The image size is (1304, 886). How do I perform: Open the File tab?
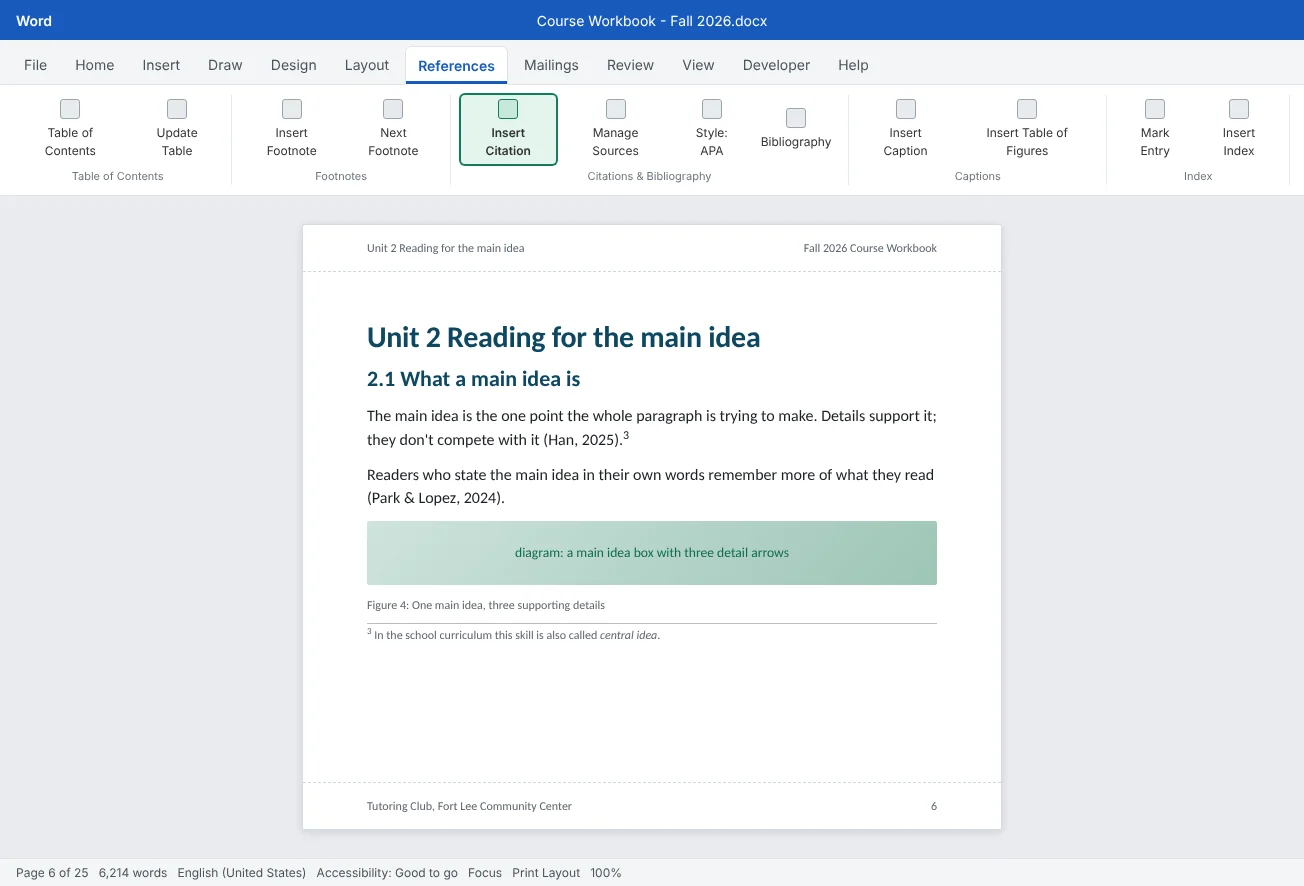[x=35, y=65]
